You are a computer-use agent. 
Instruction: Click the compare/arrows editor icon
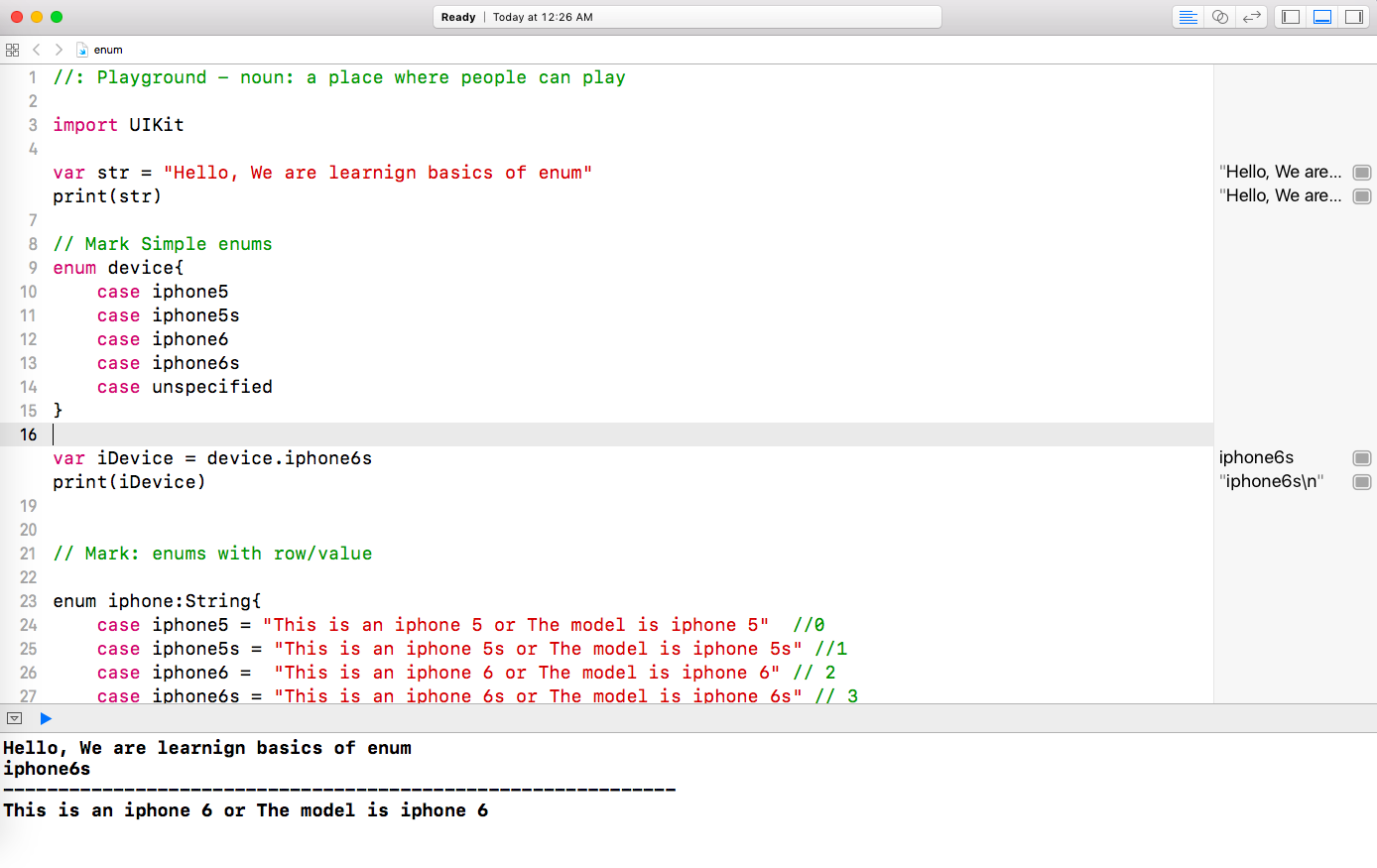point(1251,17)
